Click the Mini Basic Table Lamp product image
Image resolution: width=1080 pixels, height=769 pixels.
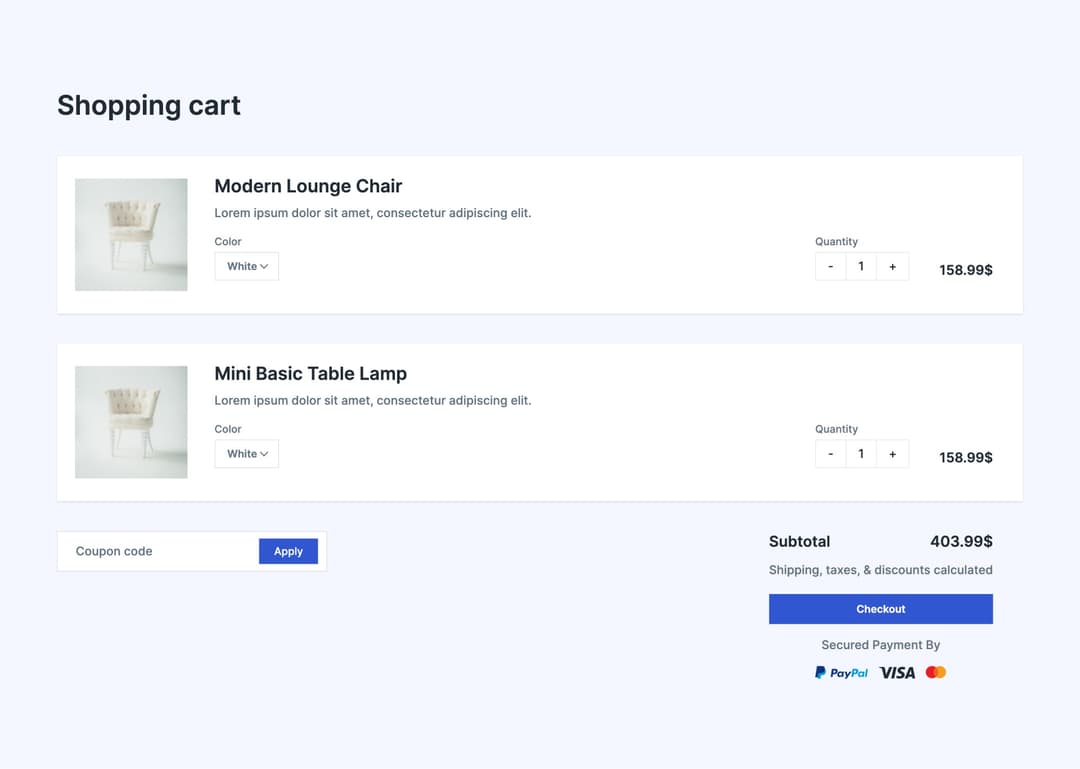131,422
